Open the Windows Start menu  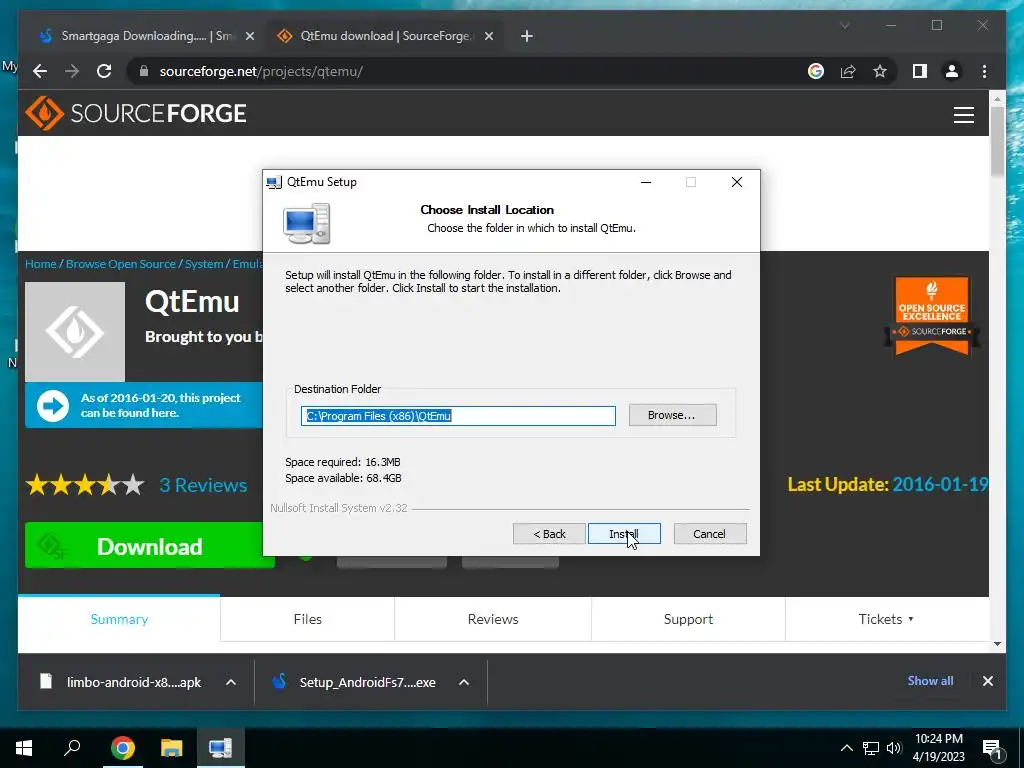pyautogui.click(x=24, y=748)
